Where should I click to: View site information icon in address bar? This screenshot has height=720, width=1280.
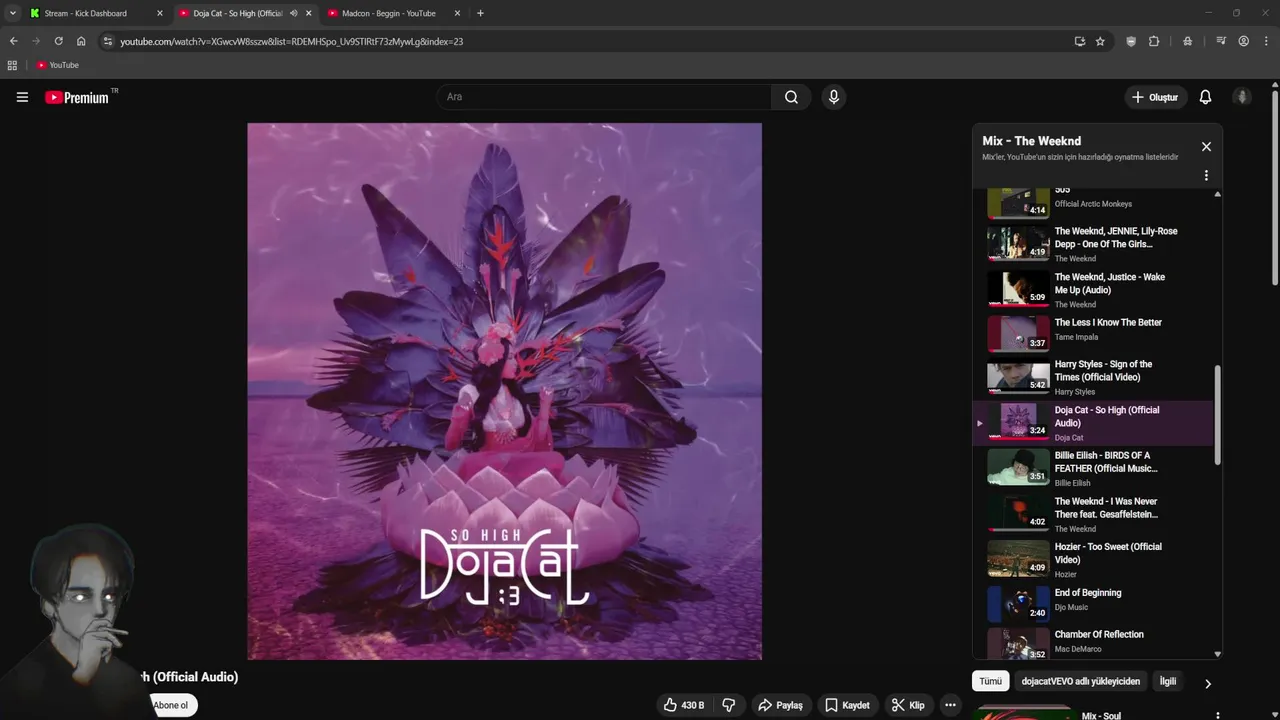tap(108, 41)
